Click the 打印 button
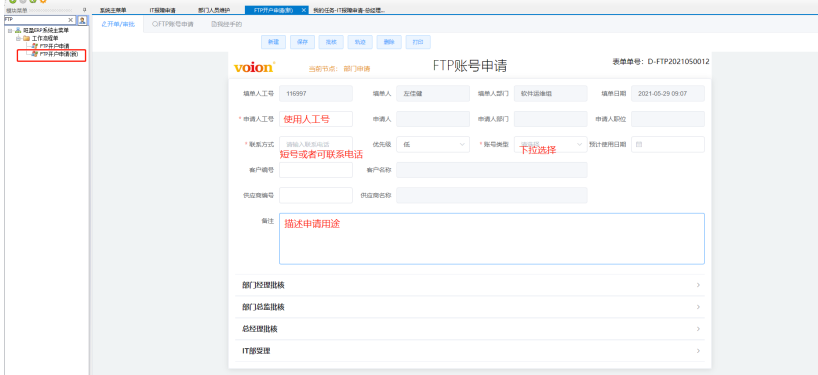 [x=418, y=42]
